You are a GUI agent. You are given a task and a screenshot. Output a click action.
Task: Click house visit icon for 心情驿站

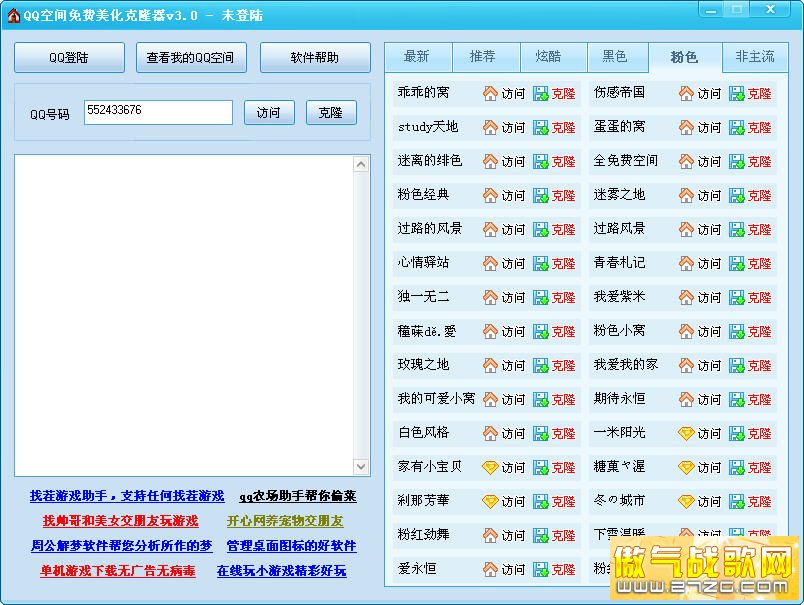(x=490, y=263)
